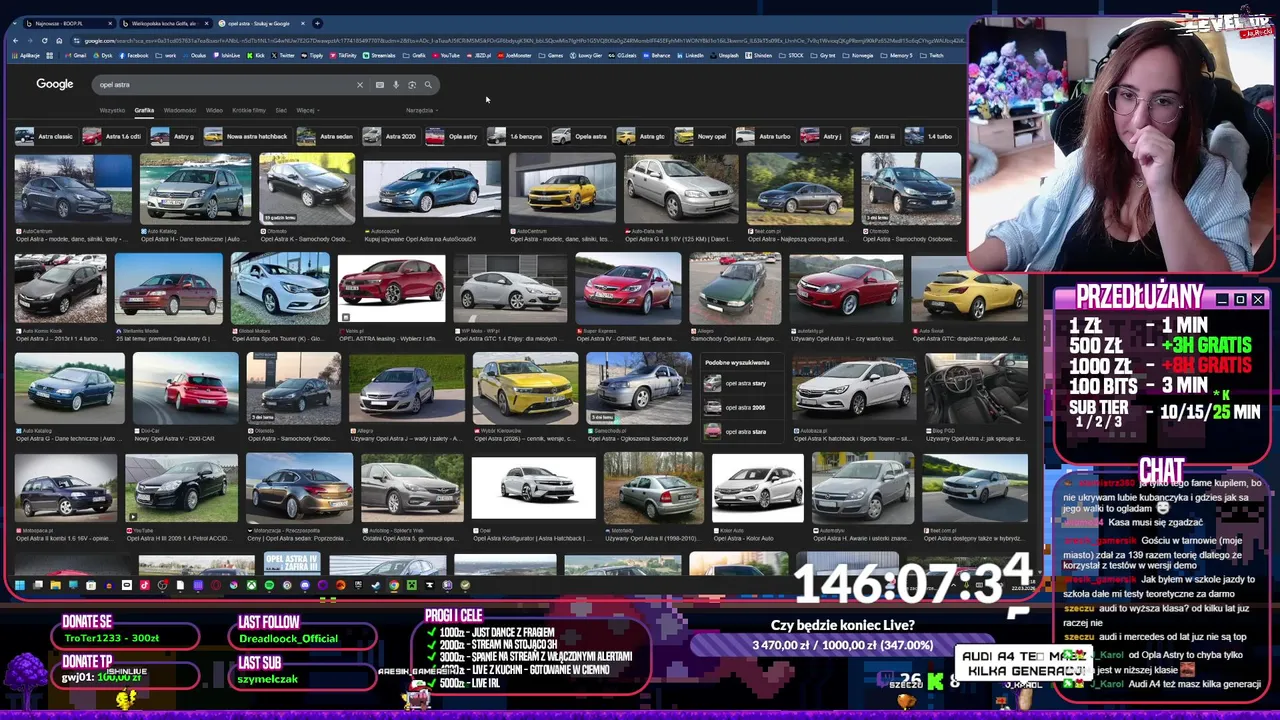Start voice search with the microphone icon

point(396,85)
